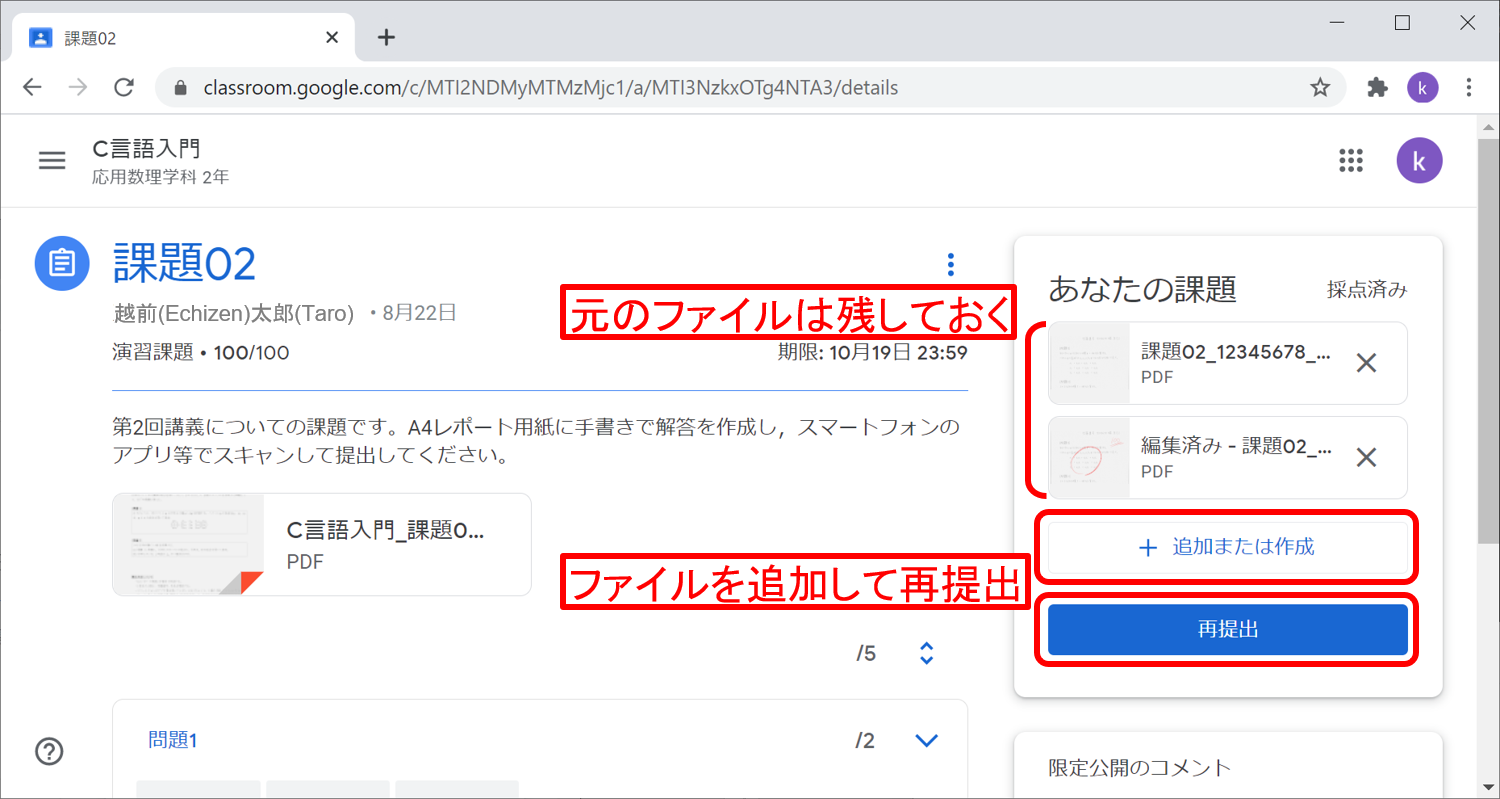The image size is (1500, 799).
Task: View site security lock info
Action: pyautogui.click(x=181, y=88)
